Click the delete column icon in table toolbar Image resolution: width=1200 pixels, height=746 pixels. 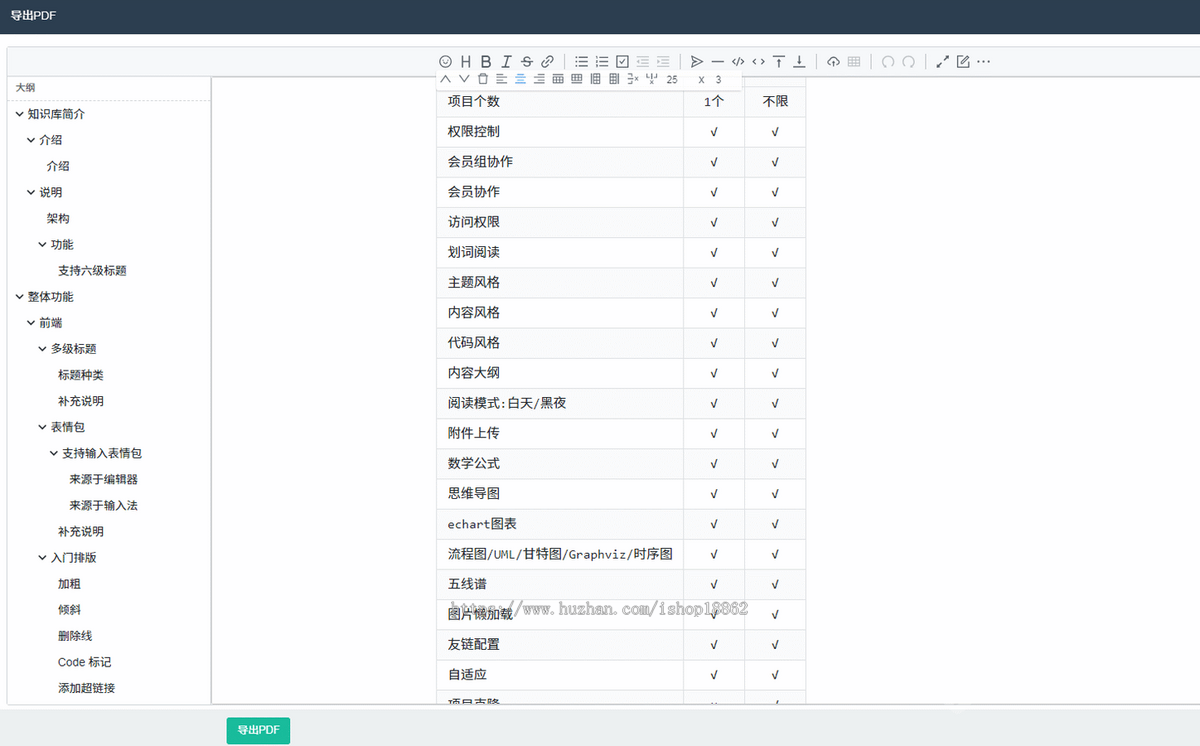pos(652,79)
